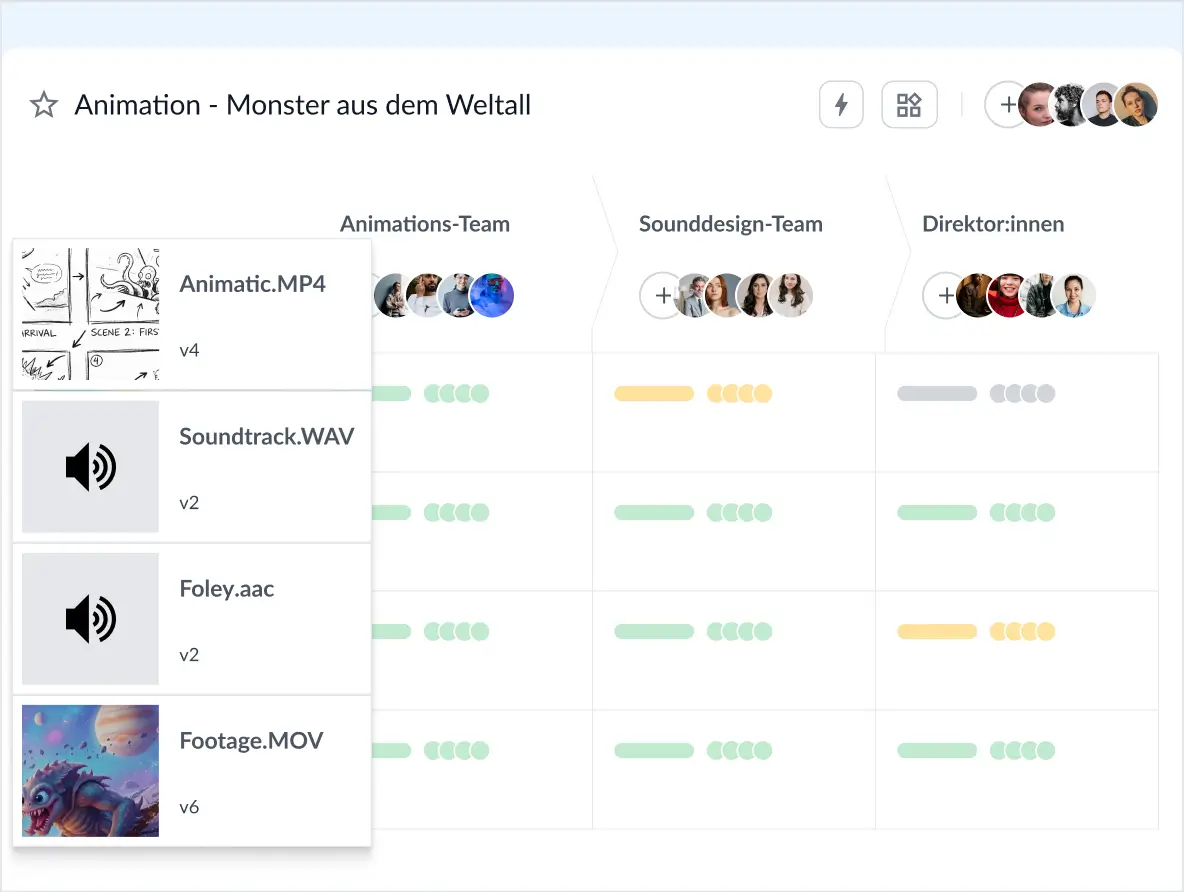Select the Sounddesign-Team stage header
1184x892 pixels.
(x=731, y=224)
